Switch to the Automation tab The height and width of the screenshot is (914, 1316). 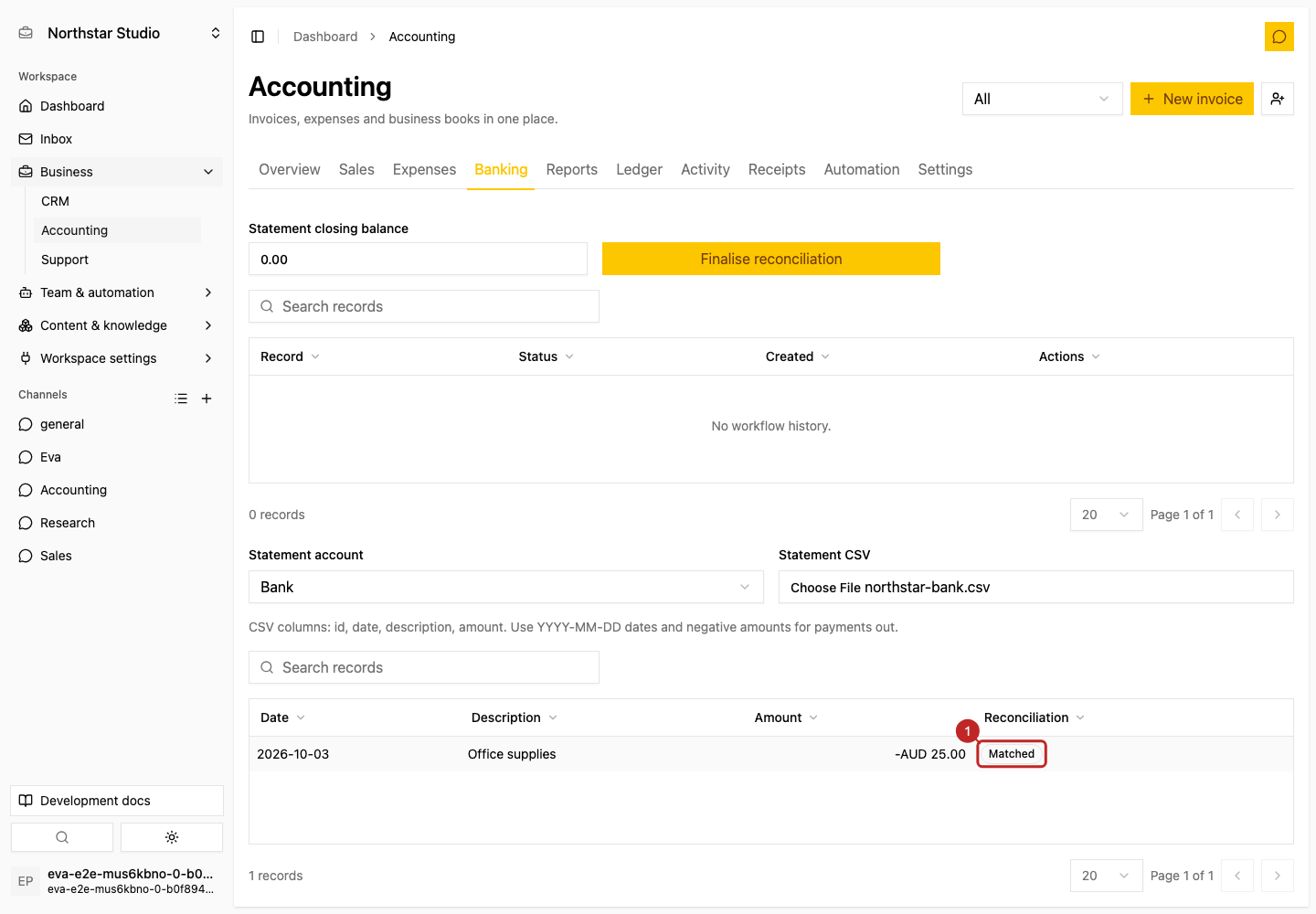(862, 169)
